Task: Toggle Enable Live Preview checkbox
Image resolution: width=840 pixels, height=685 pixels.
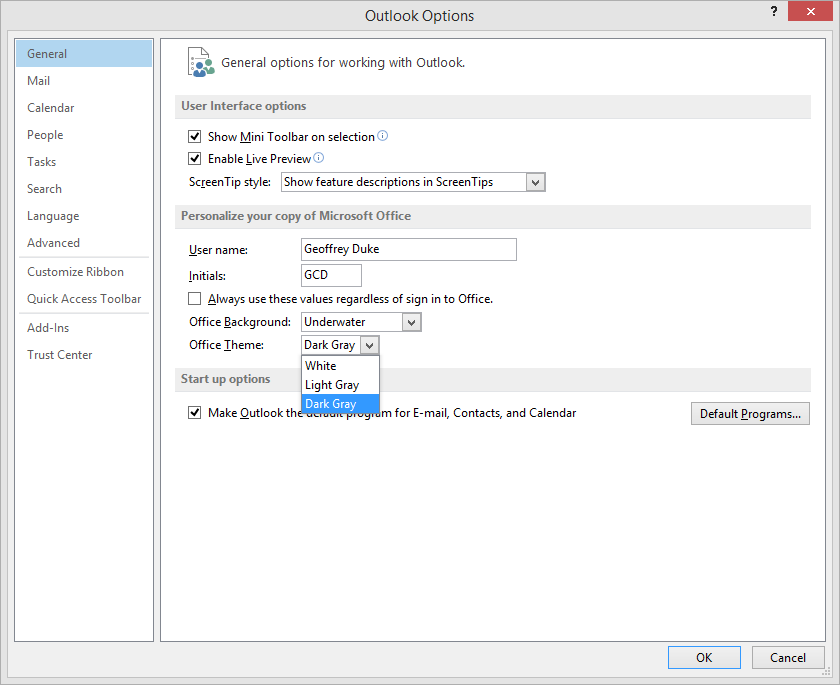Action: [194, 159]
